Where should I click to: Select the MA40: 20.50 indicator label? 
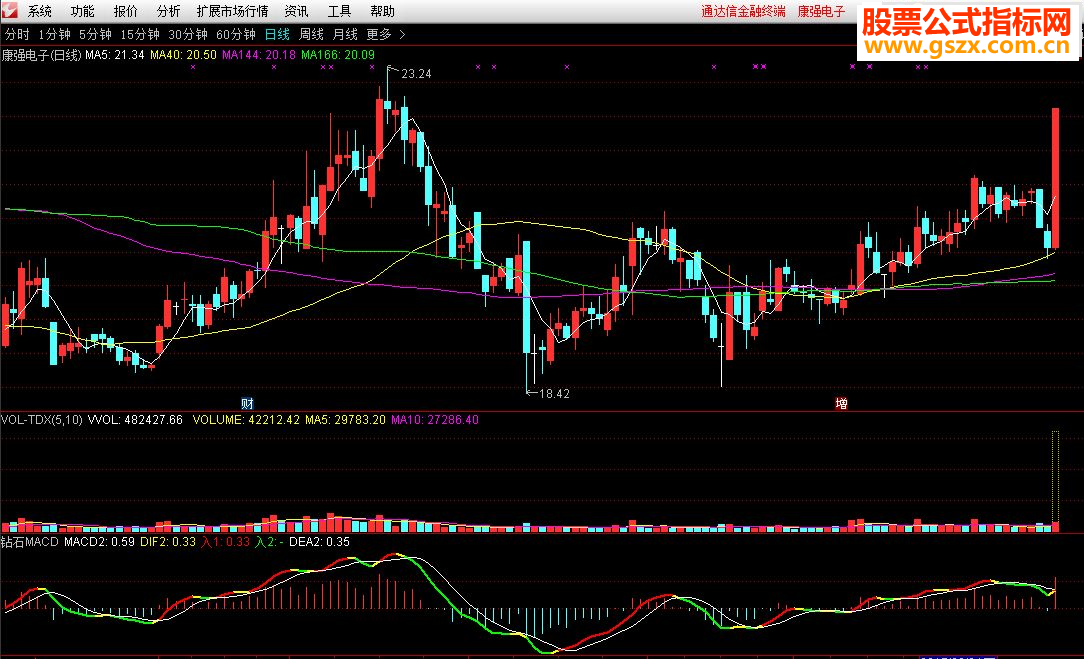coord(183,55)
